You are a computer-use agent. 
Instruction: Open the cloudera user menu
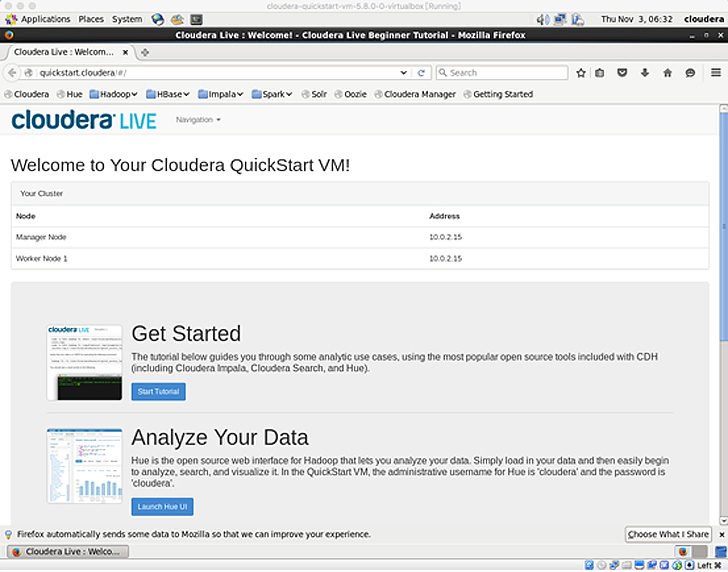click(x=703, y=19)
